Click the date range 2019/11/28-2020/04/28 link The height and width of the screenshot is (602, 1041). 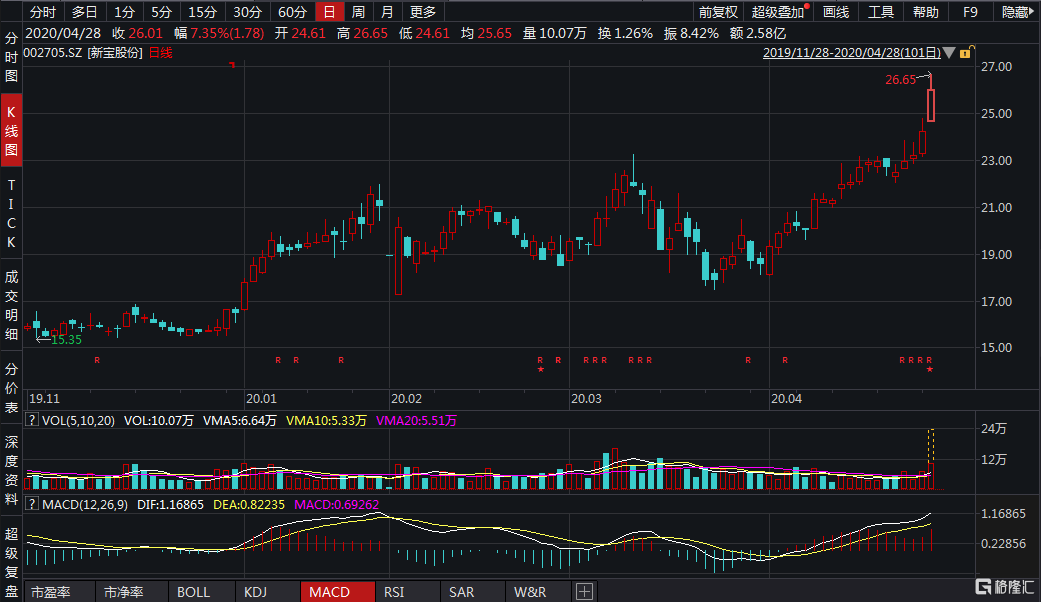point(851,53)
